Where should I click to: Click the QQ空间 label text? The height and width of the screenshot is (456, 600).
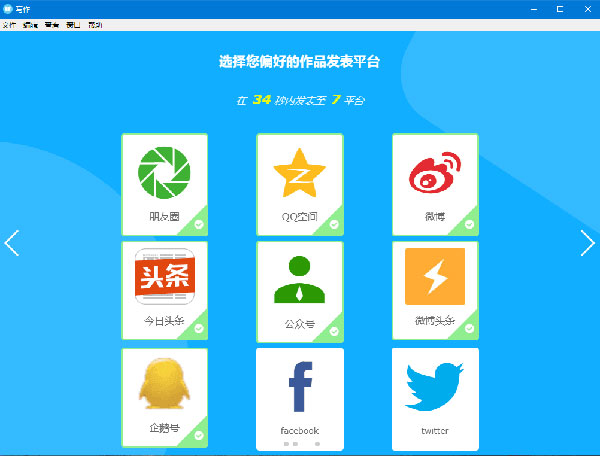pyautogui.click(x=300, y=217)
